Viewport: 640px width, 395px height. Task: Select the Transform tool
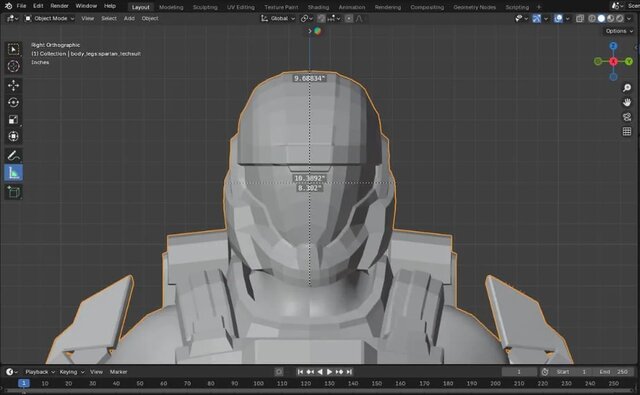coord(13,136)
